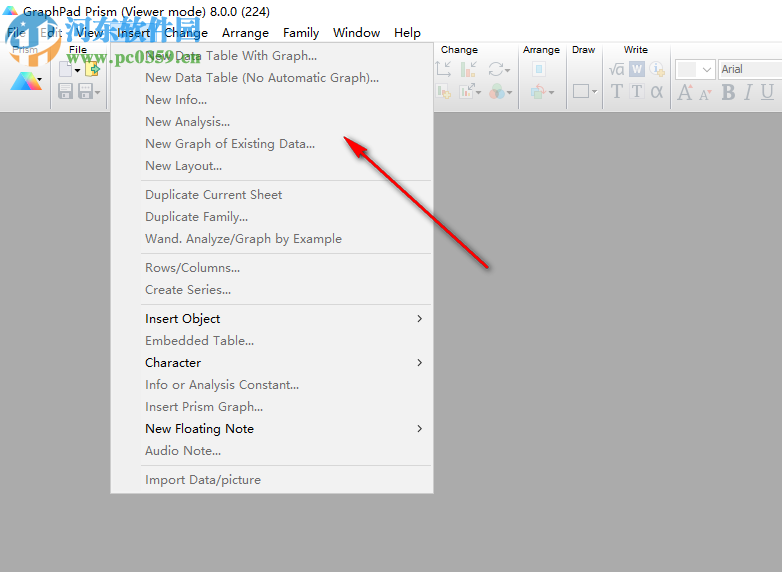Click the Format Graph bars icon in the Change group
The height and width of the screenshot is (572, 782).
coord(468,69)
